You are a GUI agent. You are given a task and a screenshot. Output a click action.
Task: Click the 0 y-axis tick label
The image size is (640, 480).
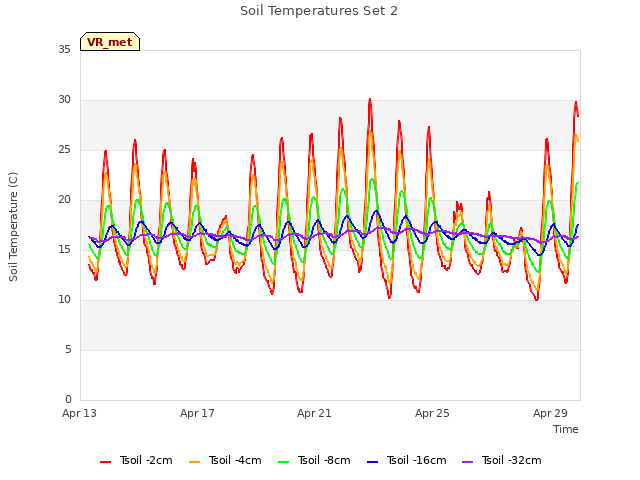coord(68,399)
